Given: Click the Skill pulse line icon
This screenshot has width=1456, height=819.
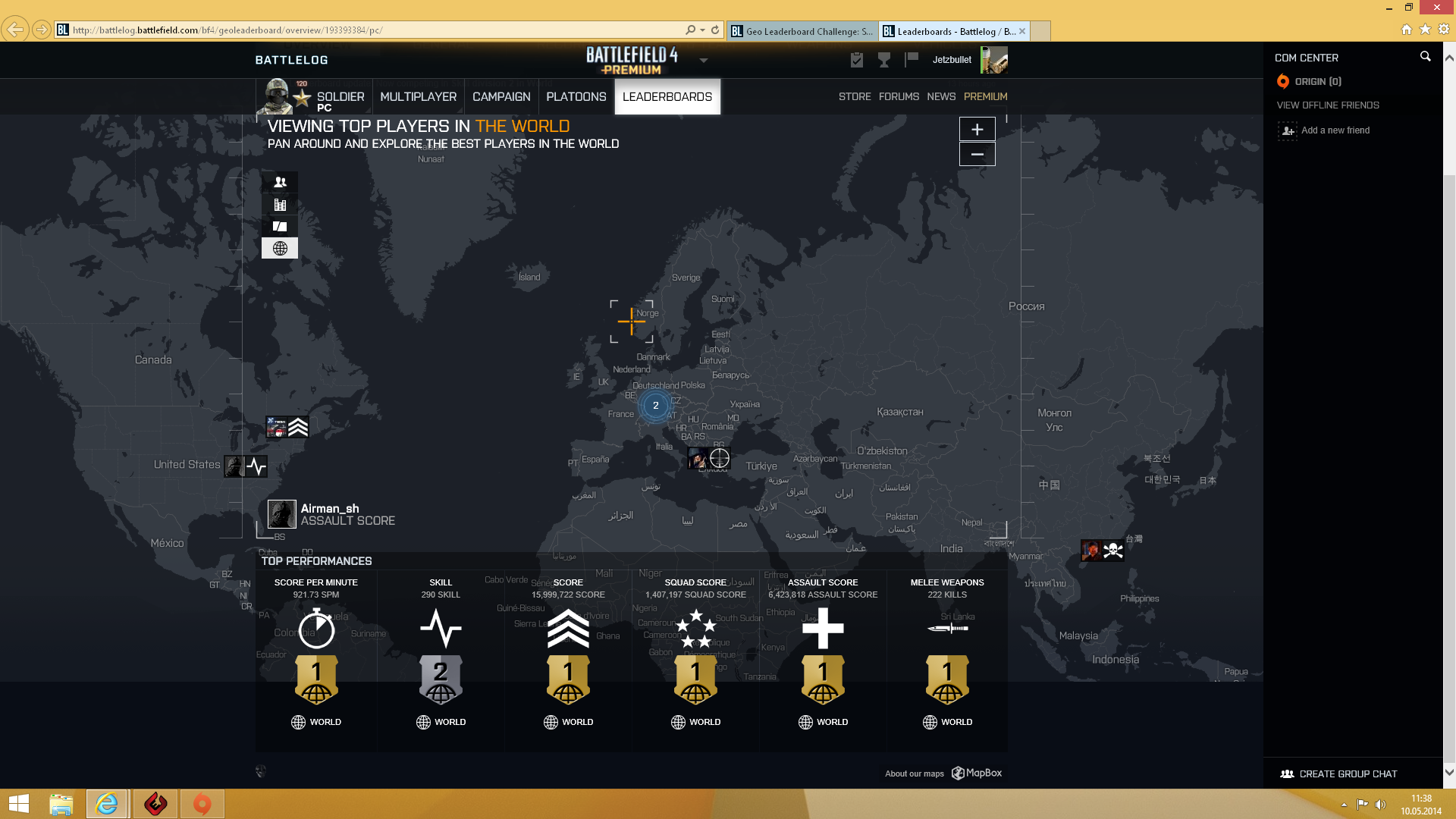Looking at the screenshot, I should [441, 628].
